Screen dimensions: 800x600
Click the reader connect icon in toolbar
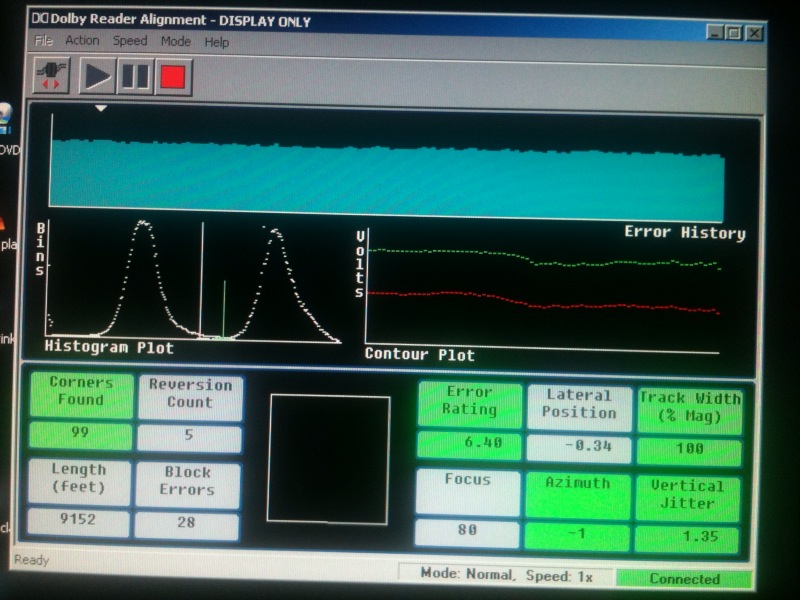pyautogui.click(x=50, y=77)
